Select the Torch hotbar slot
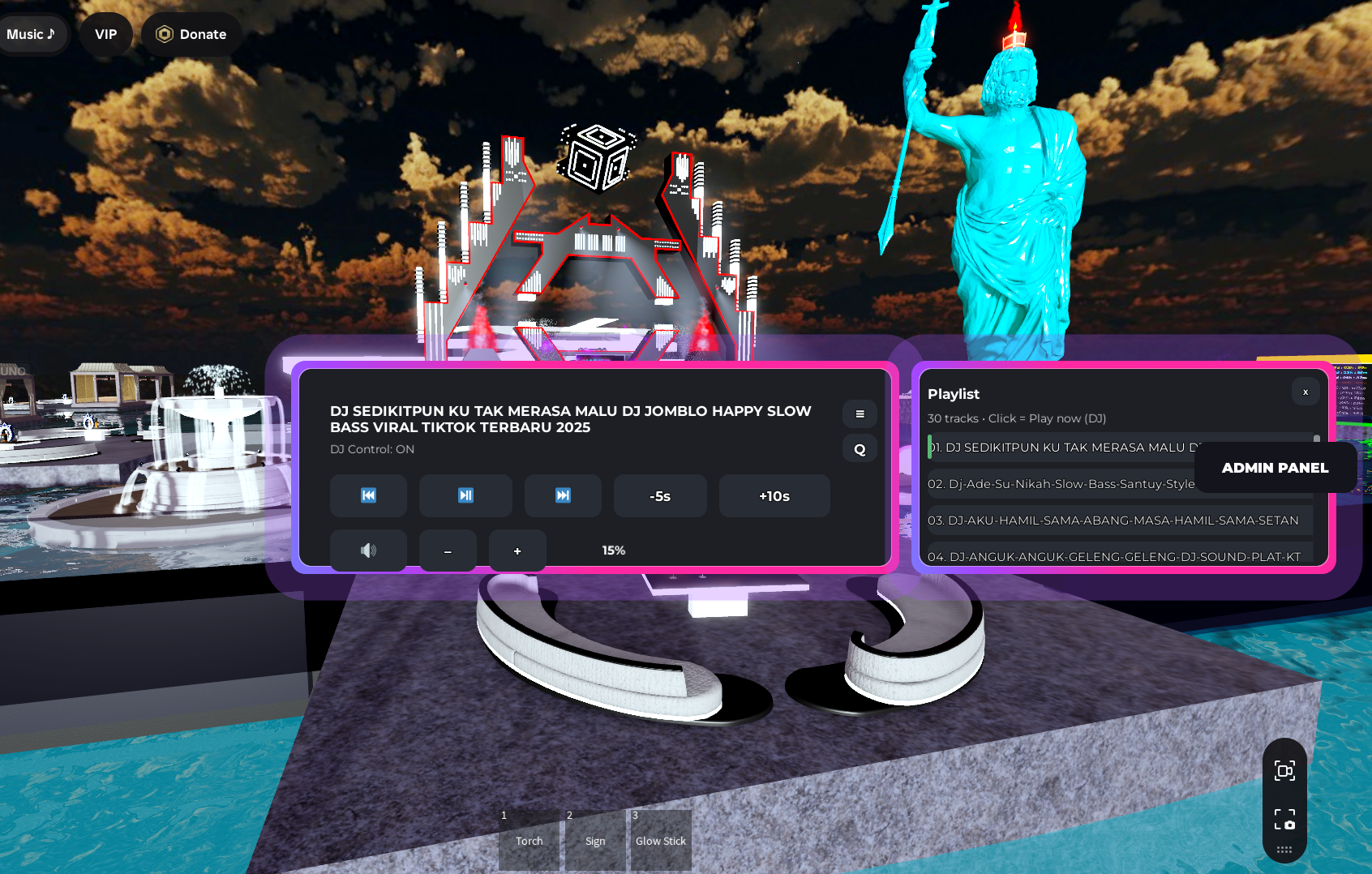Screen dimensions: 1372x874 click(530, 840)
